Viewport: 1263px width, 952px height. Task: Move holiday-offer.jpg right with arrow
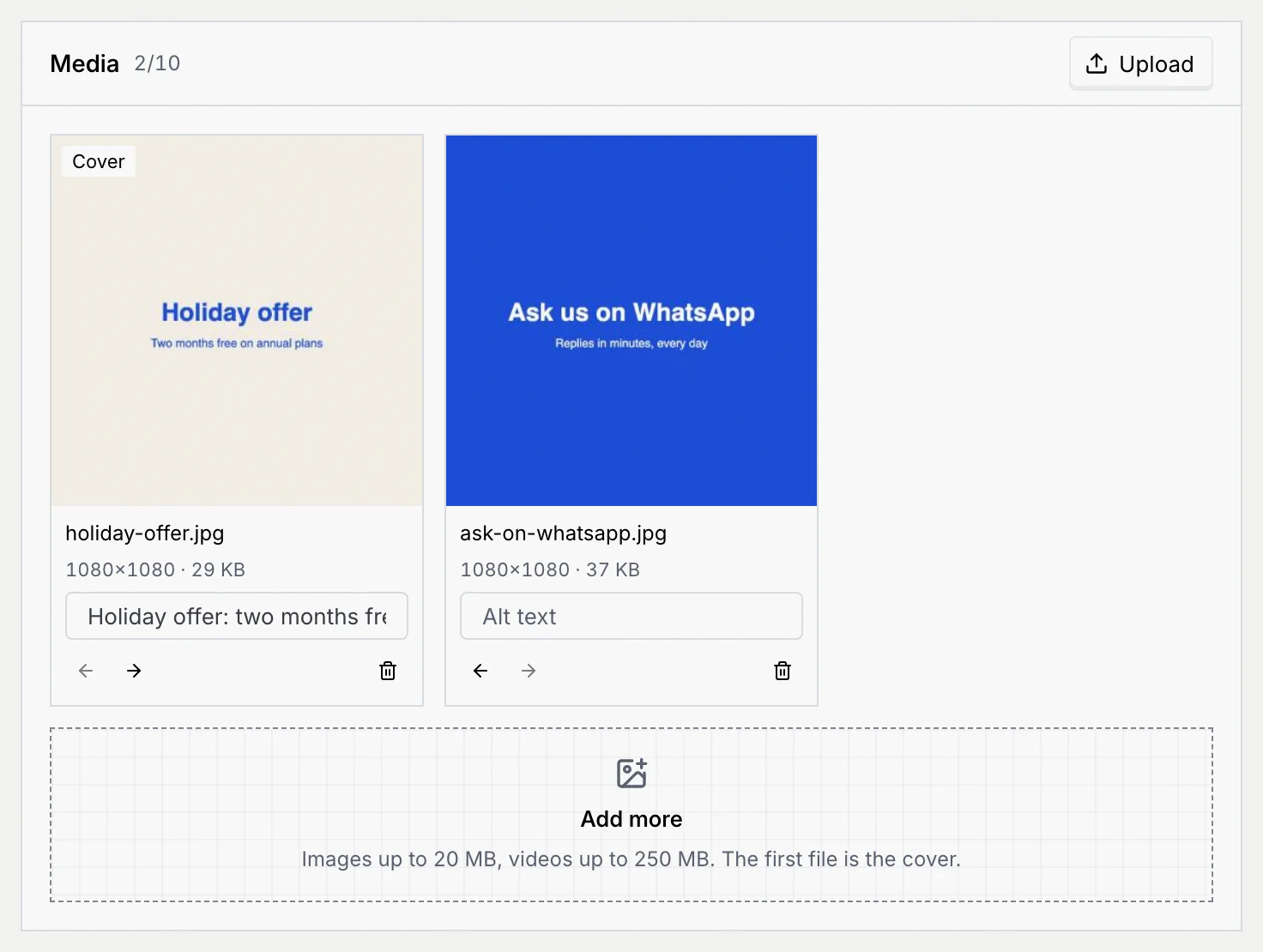[134, 671]
